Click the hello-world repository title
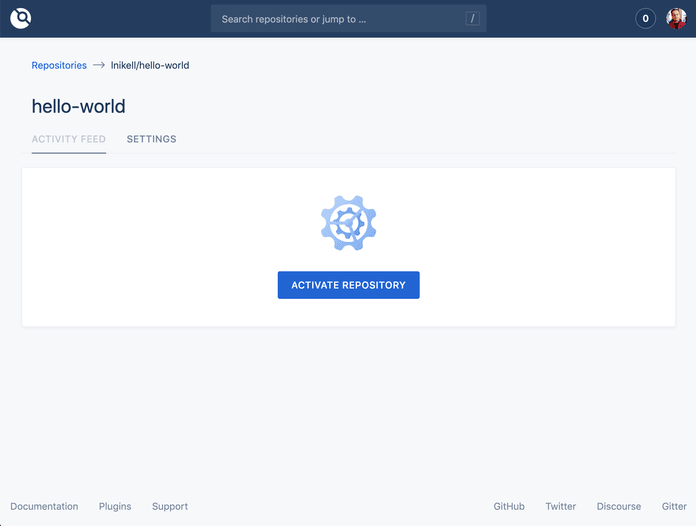This screenshot has height=526, width=696. [78, 106]
